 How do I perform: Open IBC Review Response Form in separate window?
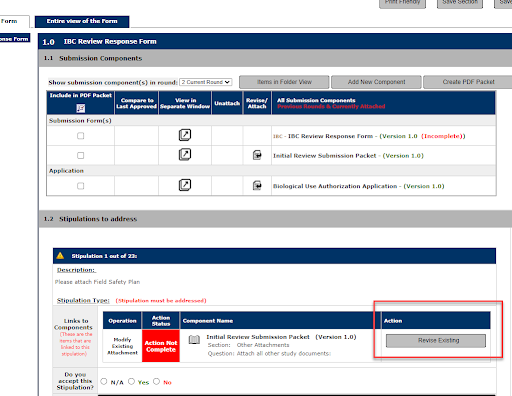coord(185,135)
